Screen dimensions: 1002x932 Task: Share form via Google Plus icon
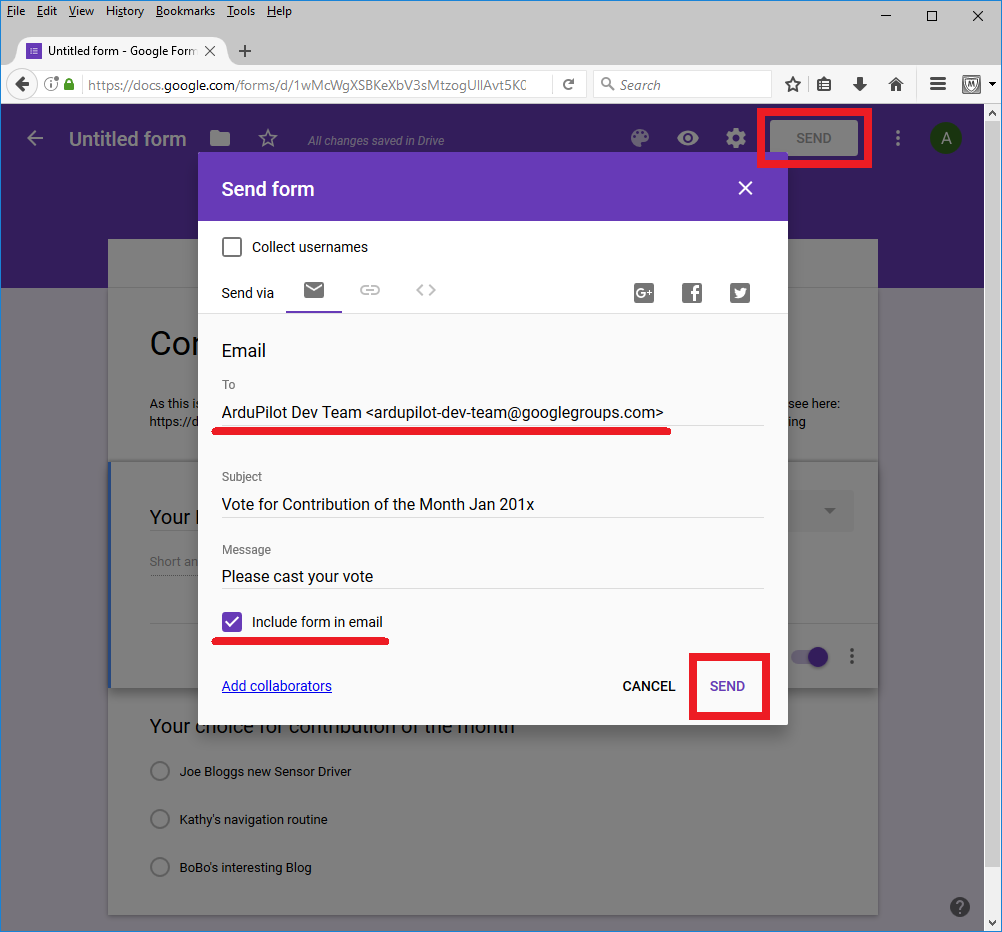[644, 293]
